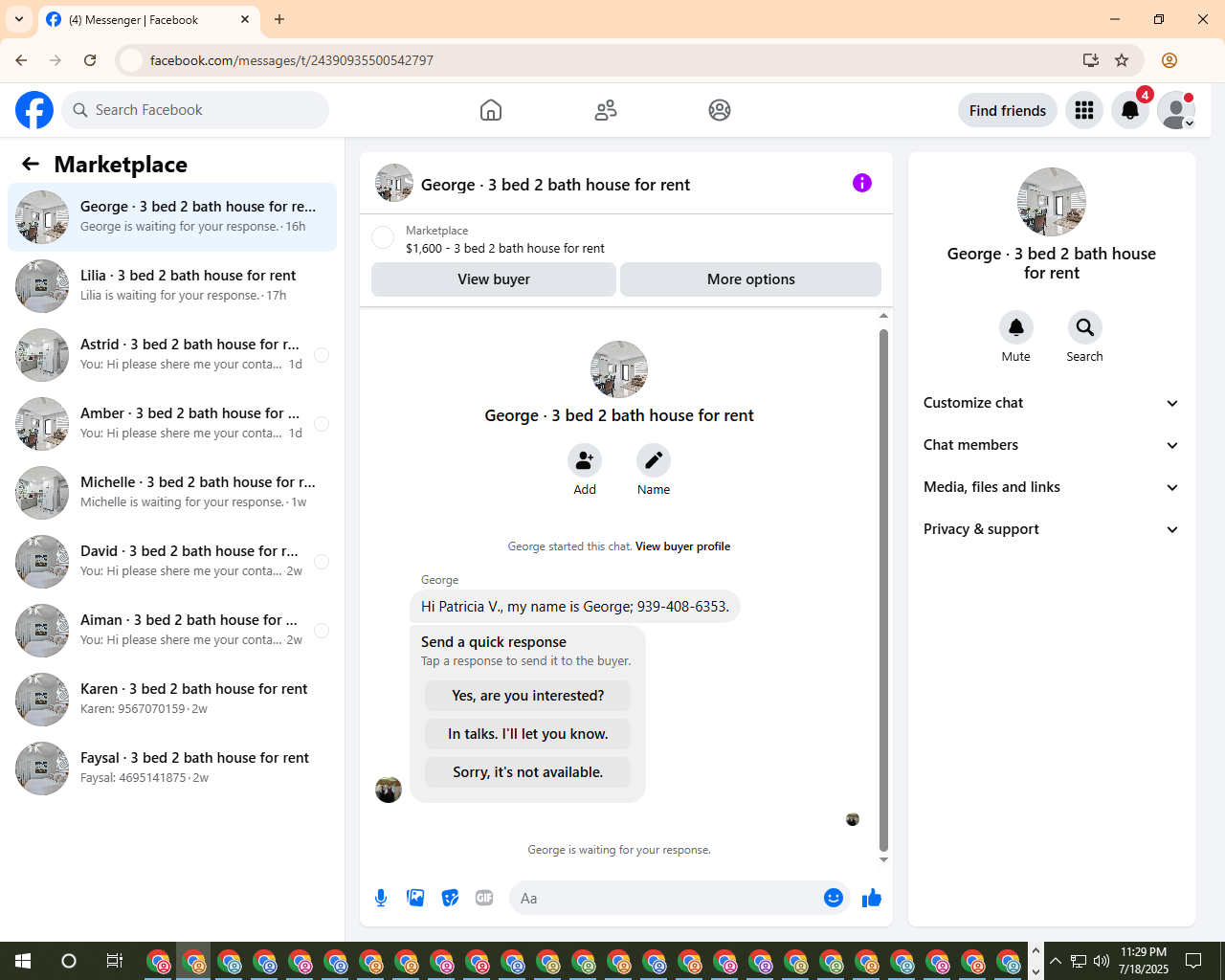The image size is (1225, 980).
Task: Toggle the David conversation read circle
Action: 322,562
